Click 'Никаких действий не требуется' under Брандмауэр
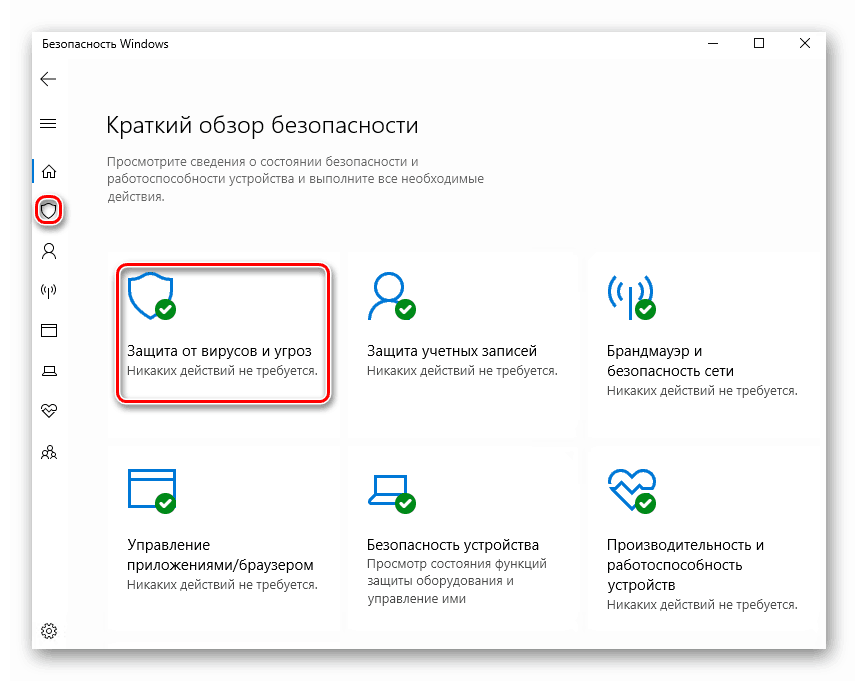 [702, 391]
